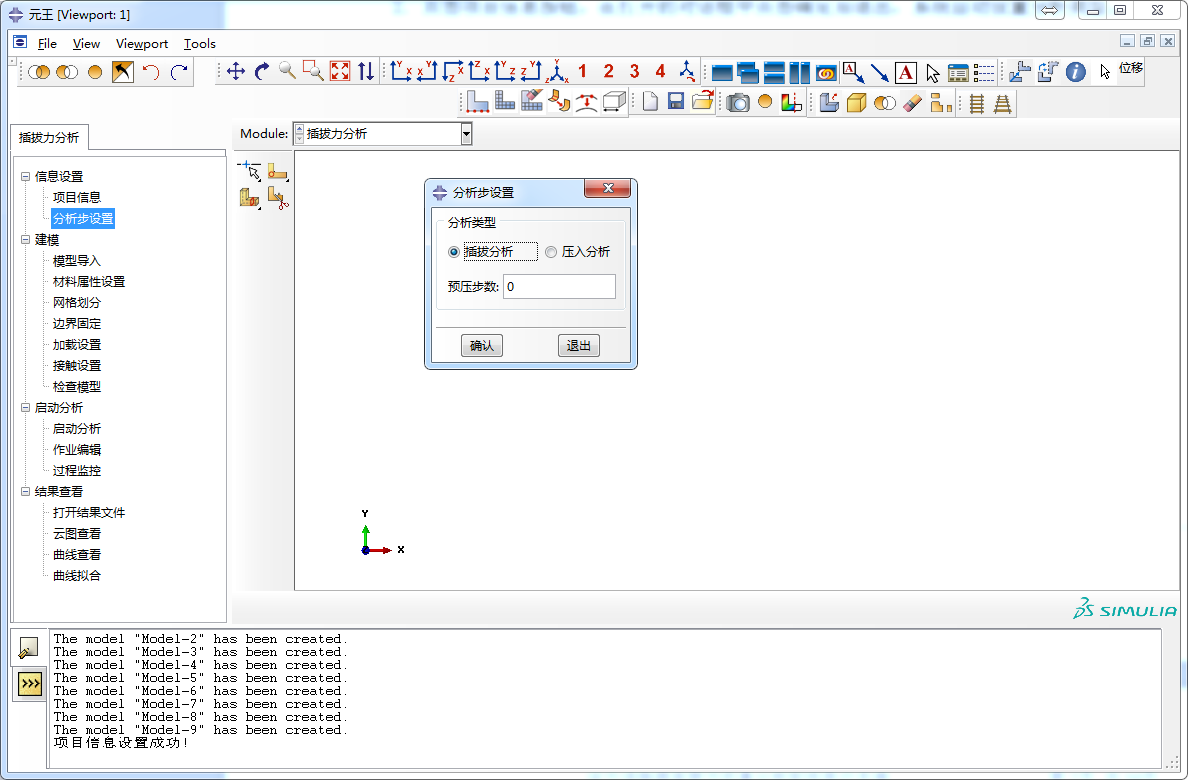
Task: Switch to the 插拔力分析 tab
Action: pyautogui.click(x=49, y=138)
